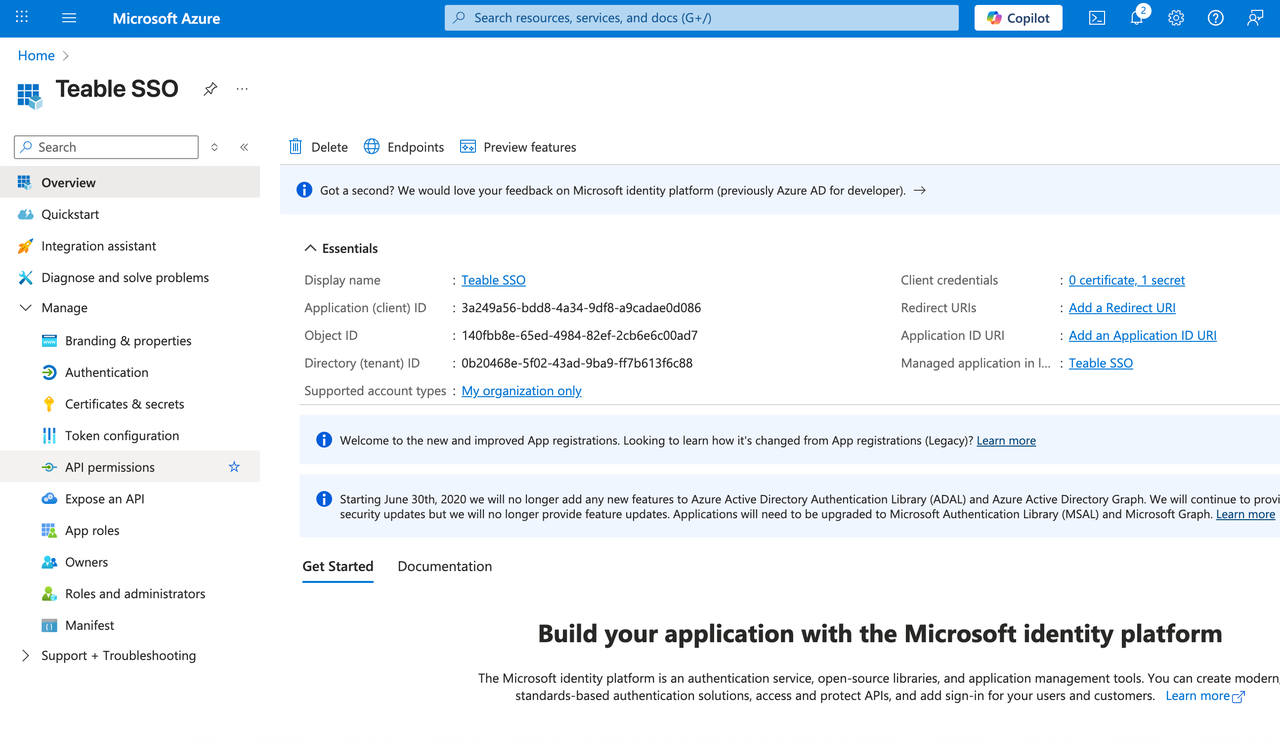This screenshot has width=1280, height=741.
Task: Open the Feedback person icon
Action: [x=1255, y=18]
